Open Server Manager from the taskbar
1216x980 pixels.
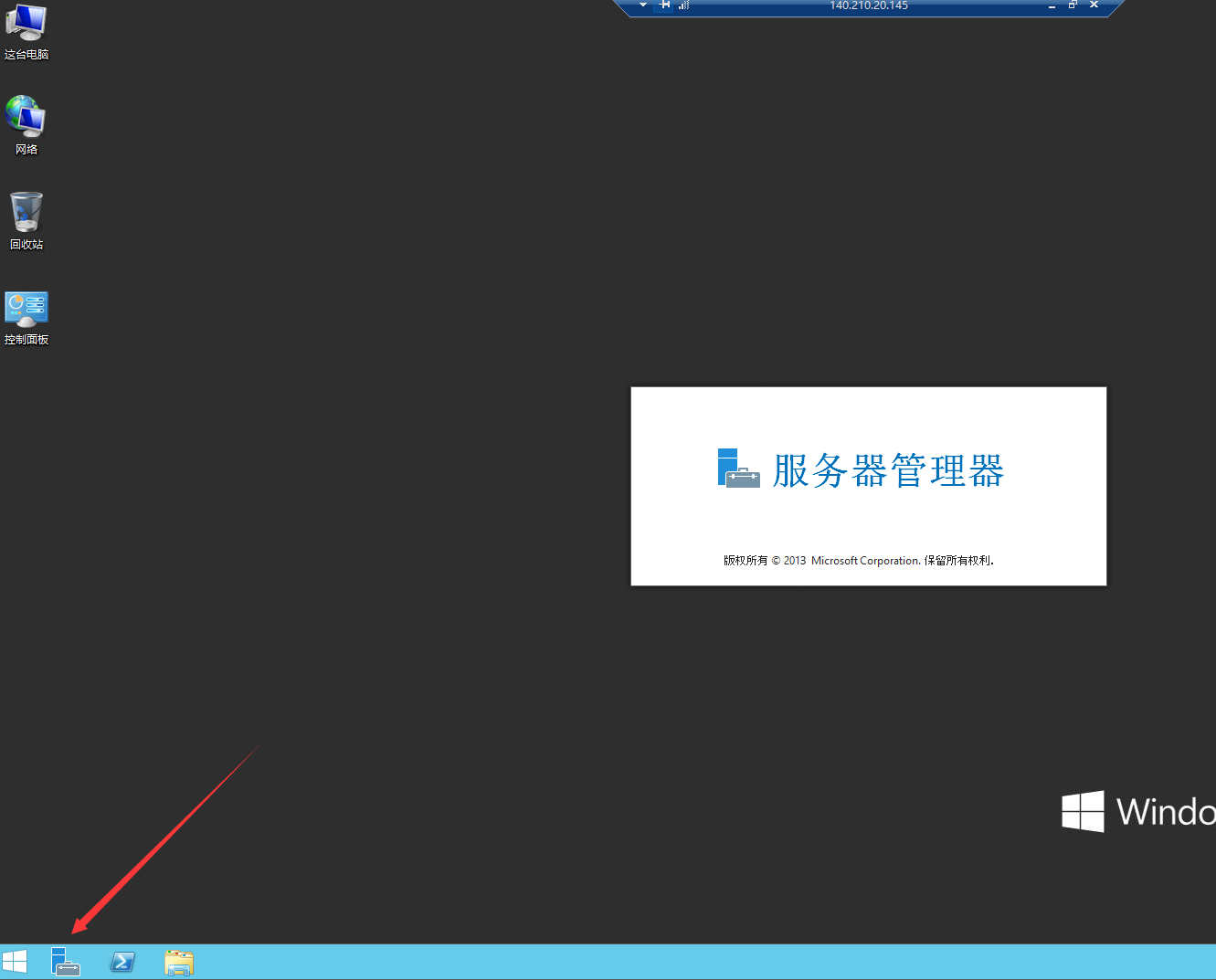(x=65, y=961)
